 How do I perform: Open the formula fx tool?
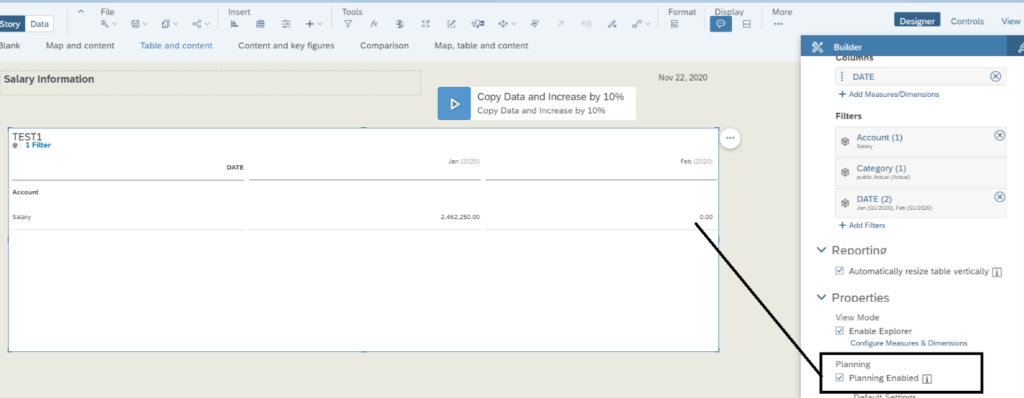[x=374, y=24]
